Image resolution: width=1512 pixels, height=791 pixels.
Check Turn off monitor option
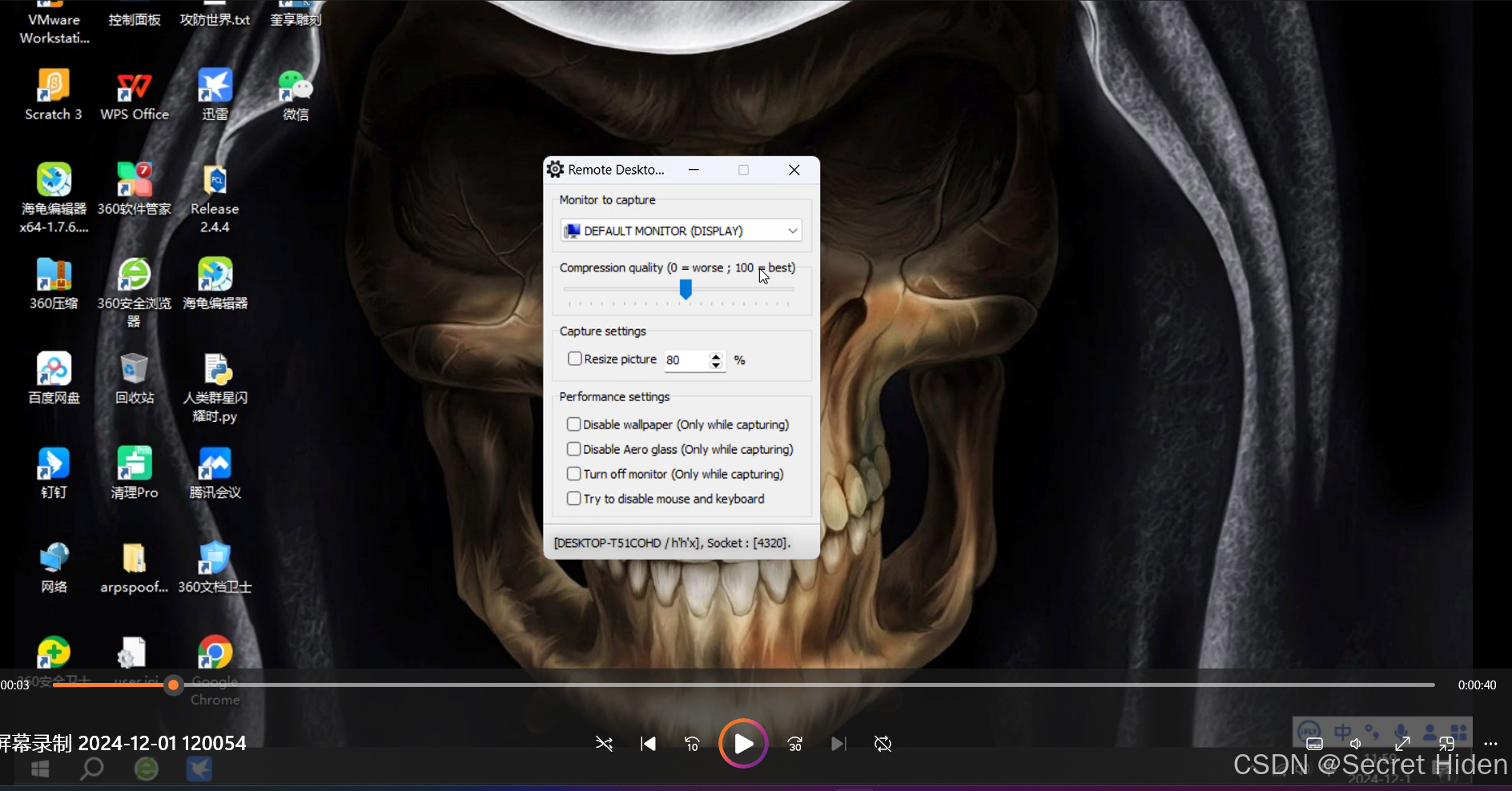coord(573,474)
